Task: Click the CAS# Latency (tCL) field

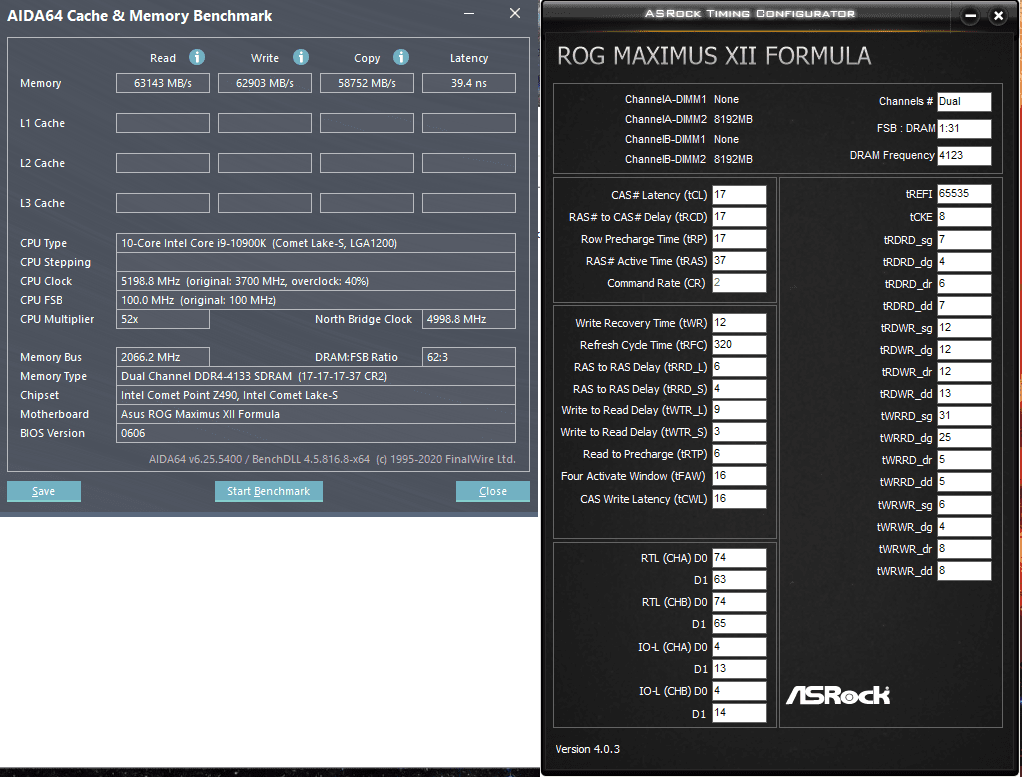Action: click(739, 194)
